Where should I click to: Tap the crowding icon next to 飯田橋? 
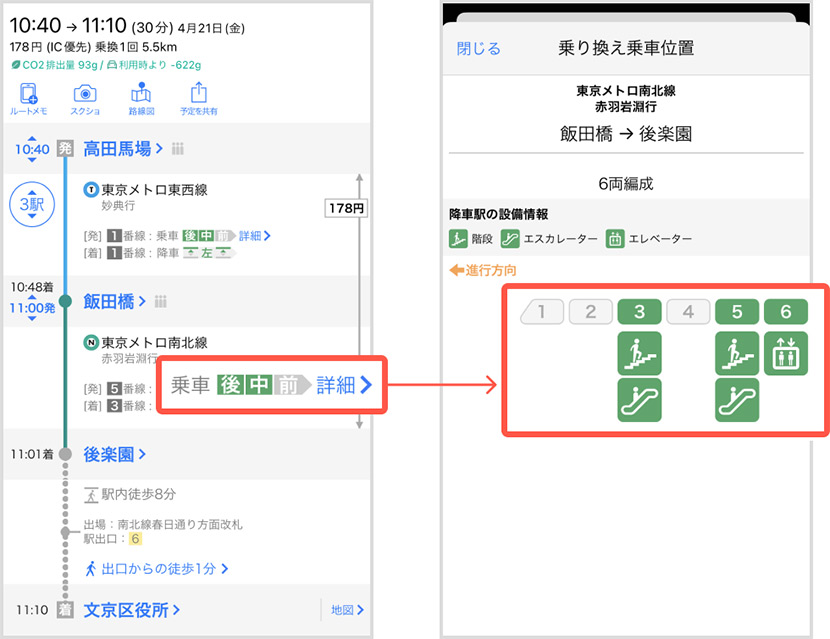pyautogui.click(x=160, y=302)
